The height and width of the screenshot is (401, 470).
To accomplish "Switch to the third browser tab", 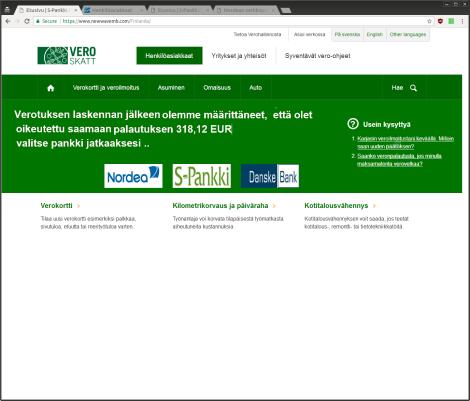I will click(179, 10).
